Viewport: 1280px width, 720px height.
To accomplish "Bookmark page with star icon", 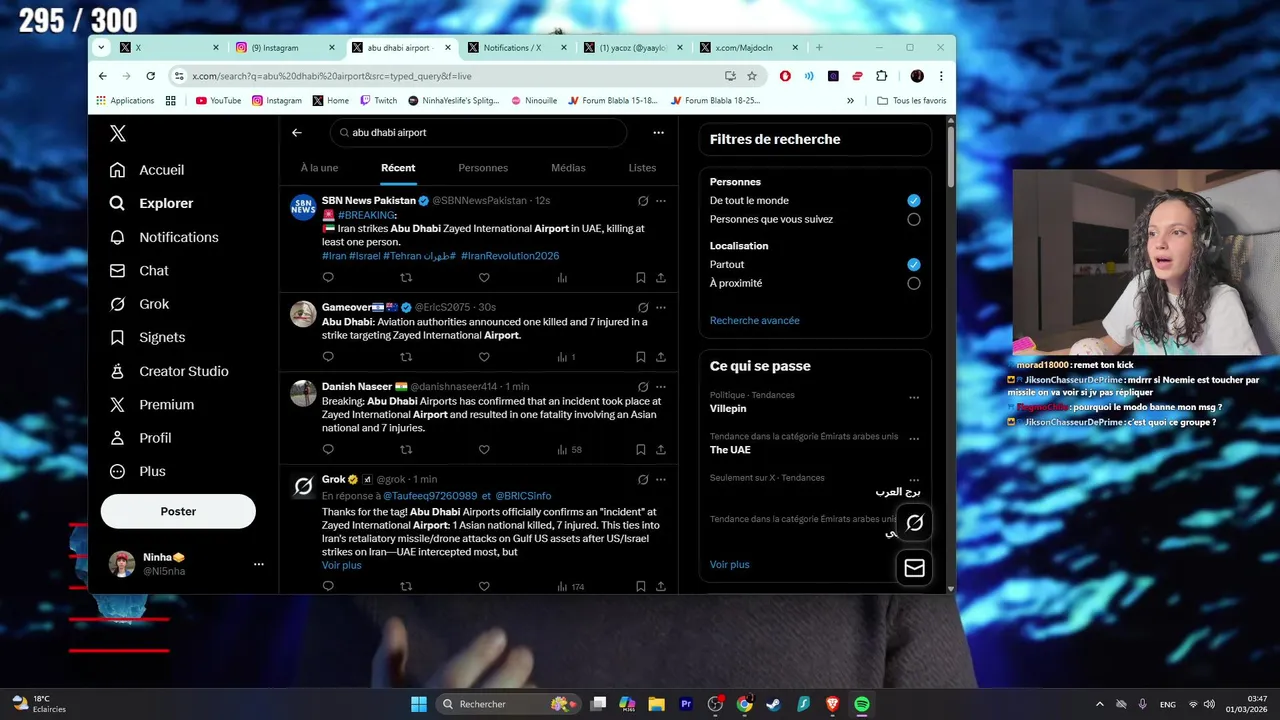I will [x=752, y=76].
